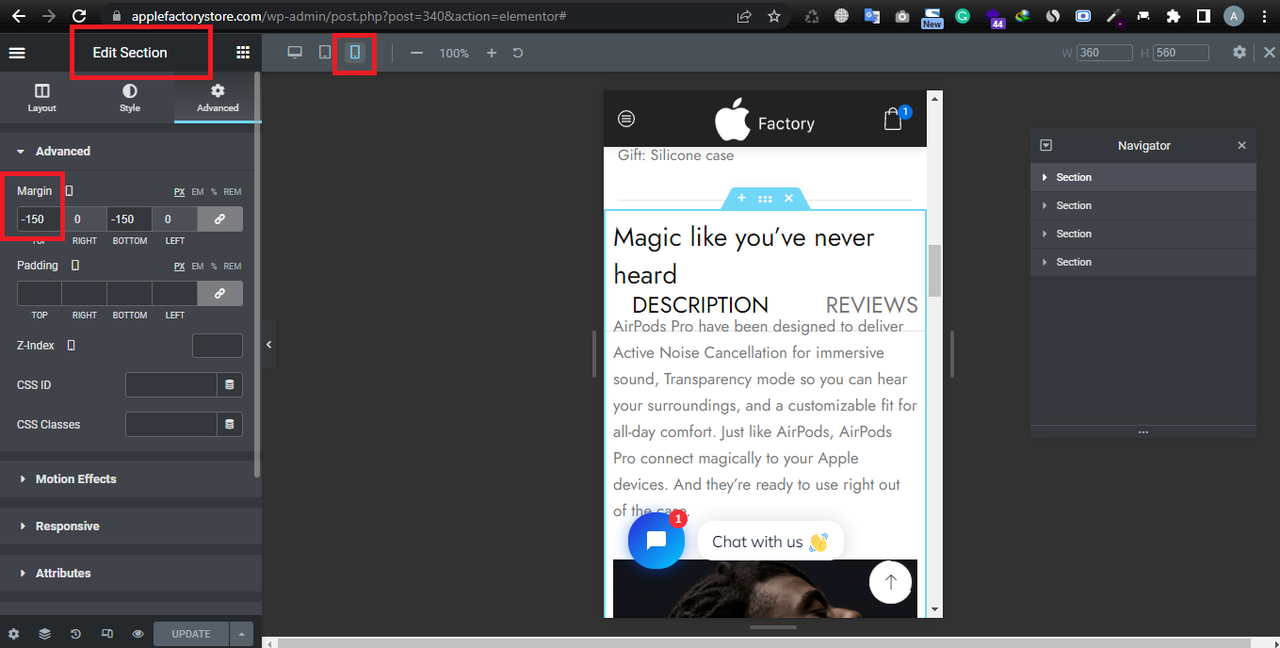Open History icon in footer
Viewport: 1280px width, 648px height.
click(76, 634)
